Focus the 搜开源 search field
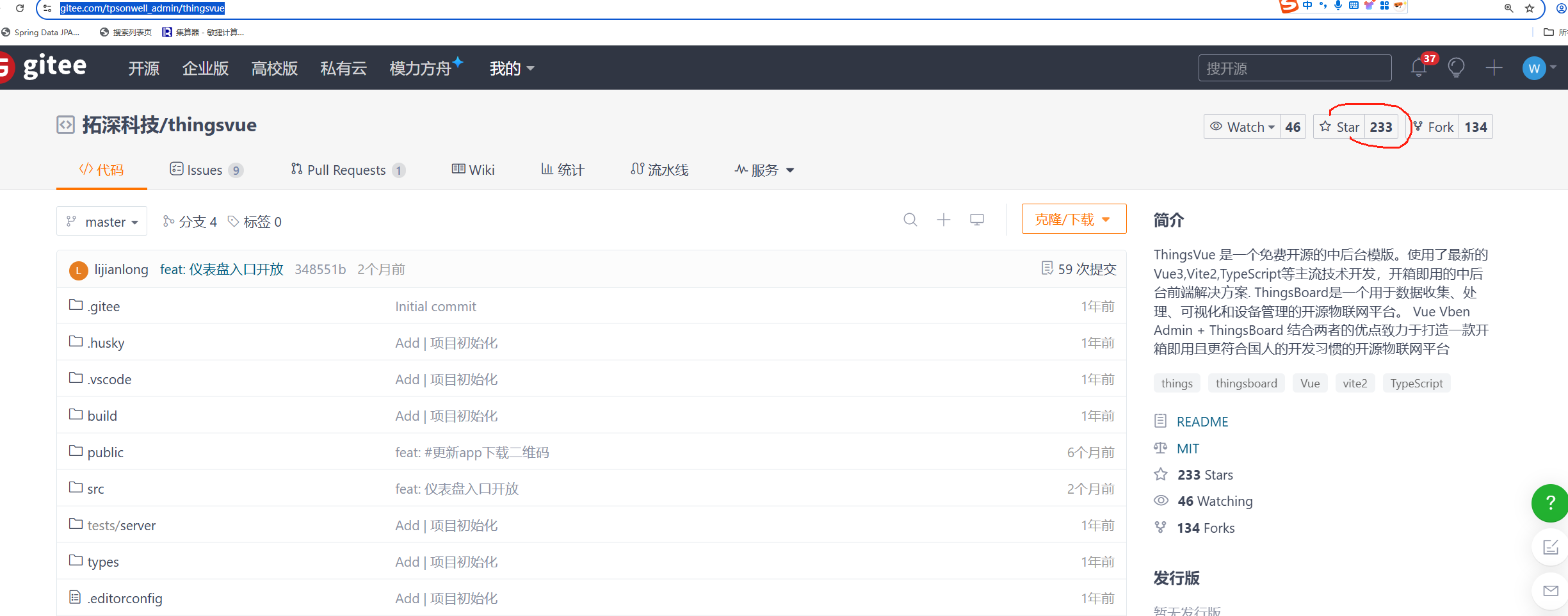 (1295, 68)
